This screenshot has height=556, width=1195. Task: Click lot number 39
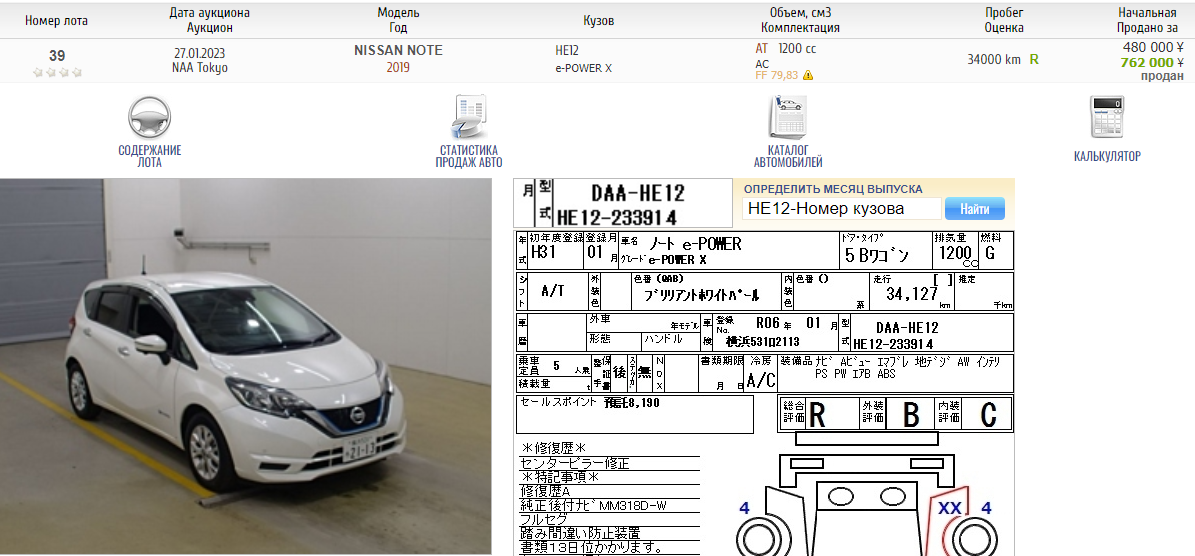[x=57, y=56]
